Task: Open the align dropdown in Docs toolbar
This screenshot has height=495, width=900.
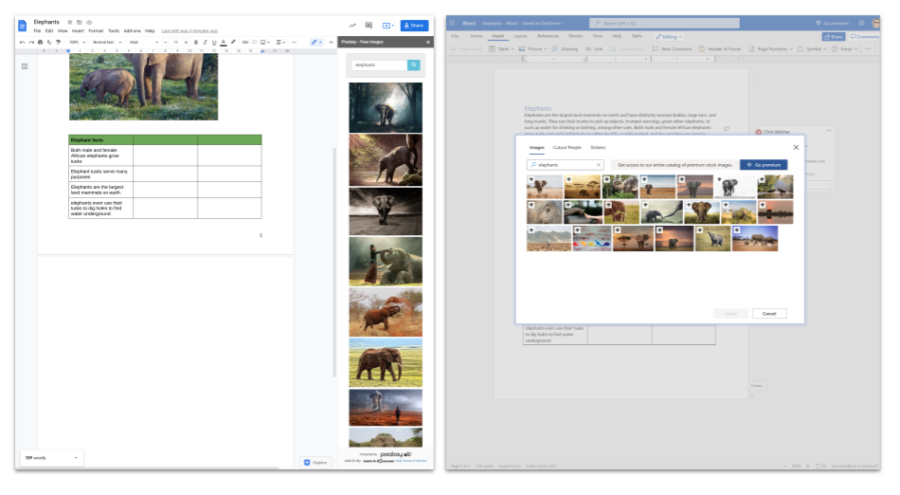Action: tap(281, 42)
